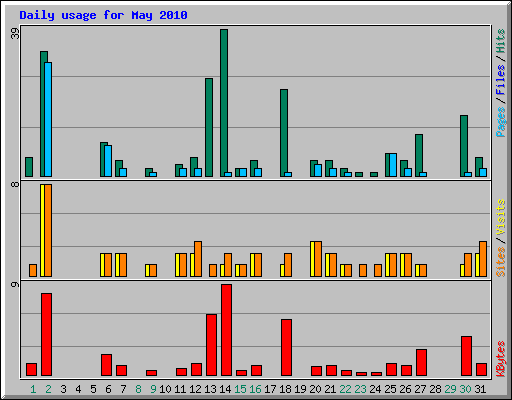512x400 pixels.
Task: Select the red KBytes bar for day 14
Action: (226, 330)
